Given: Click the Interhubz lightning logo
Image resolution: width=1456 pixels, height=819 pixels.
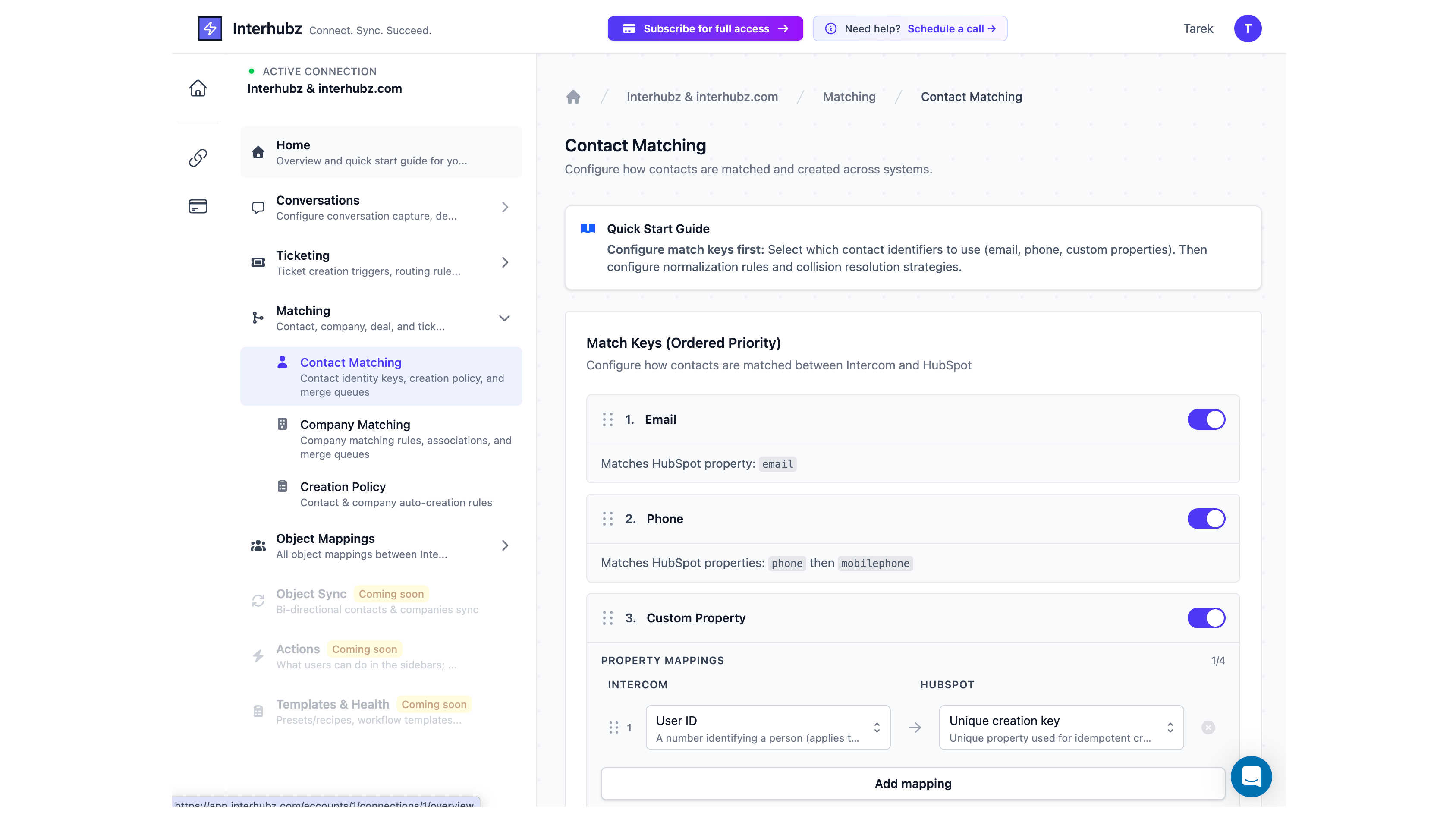Looking at the screenshot, I should (x=210, y=28).
